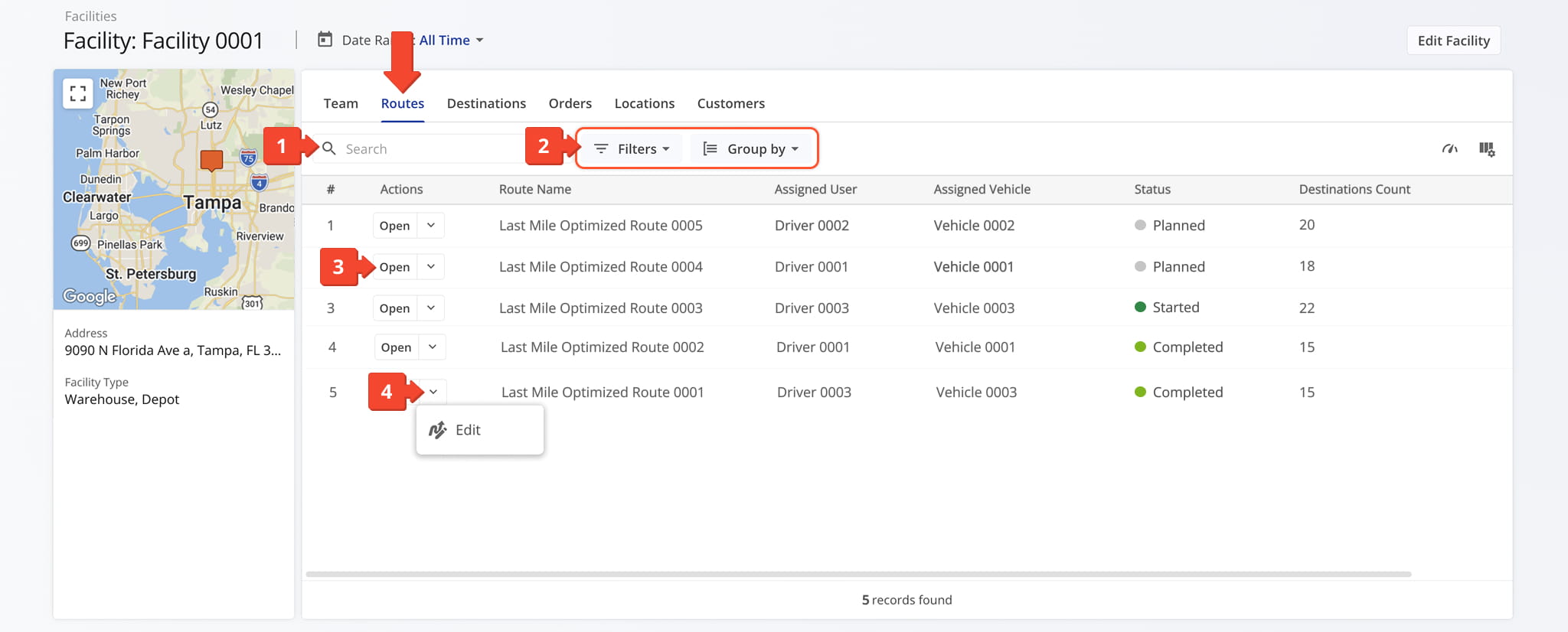
Task: Go to the Customers tab
Action: [x=730, y=103]
